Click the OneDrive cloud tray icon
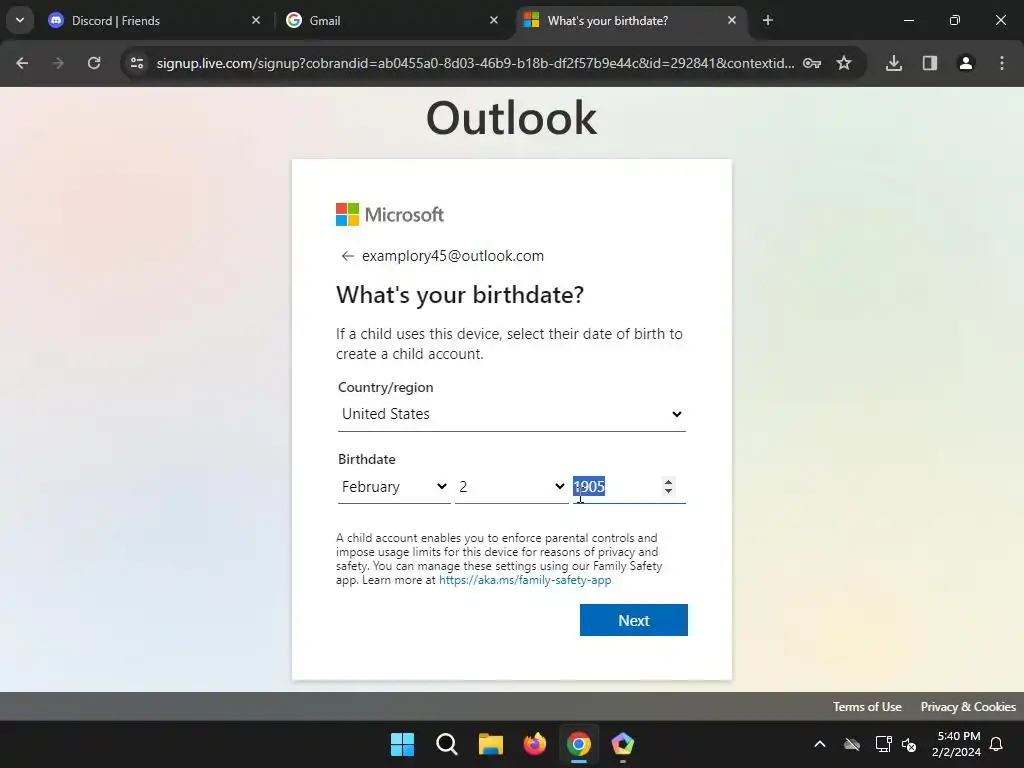The image size is (1024, 768). pos(852,744)
